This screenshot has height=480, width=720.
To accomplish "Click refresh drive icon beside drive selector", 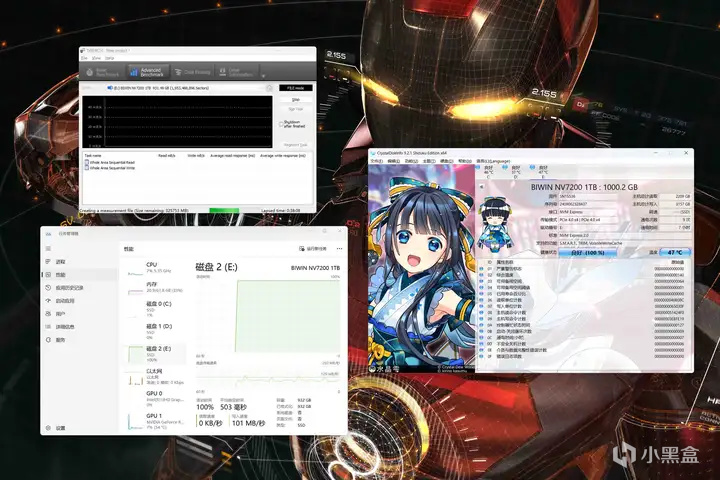I will tap(270, 88).
